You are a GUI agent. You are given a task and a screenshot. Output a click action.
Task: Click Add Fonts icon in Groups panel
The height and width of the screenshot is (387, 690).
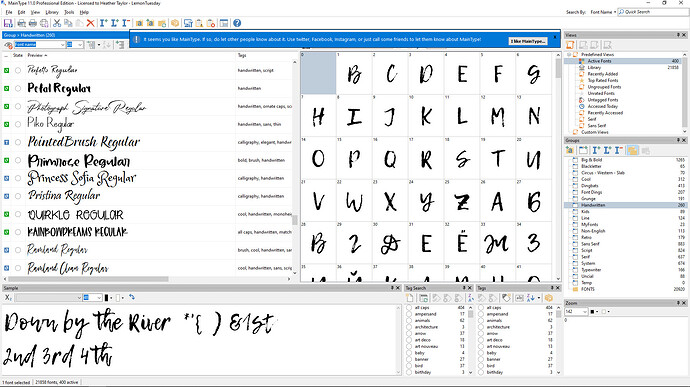(569, 151)
